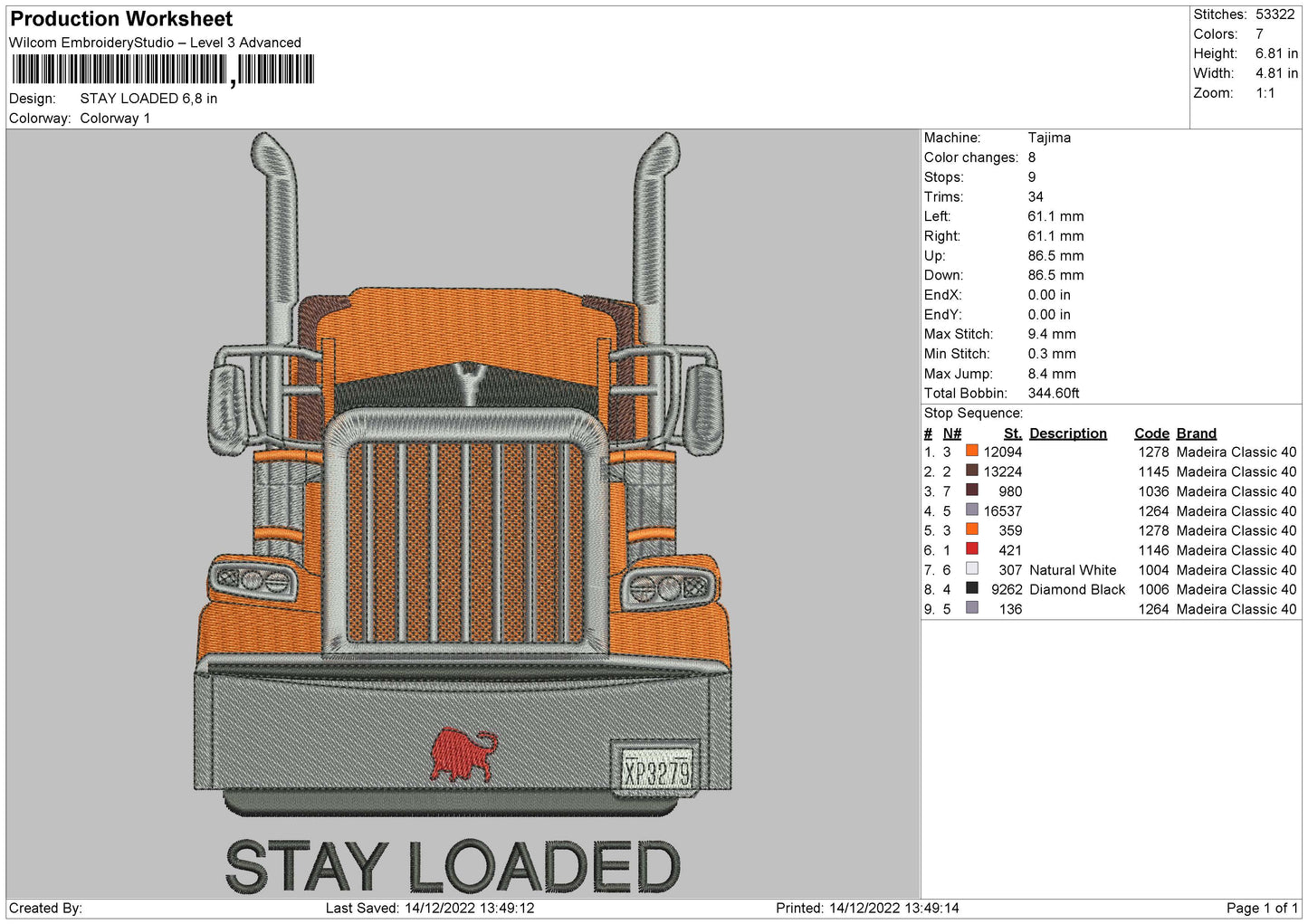The image size is (1308, 924).
Task: Click the Up value '86.5 mm'
Action: click(x=1055, y=256)
